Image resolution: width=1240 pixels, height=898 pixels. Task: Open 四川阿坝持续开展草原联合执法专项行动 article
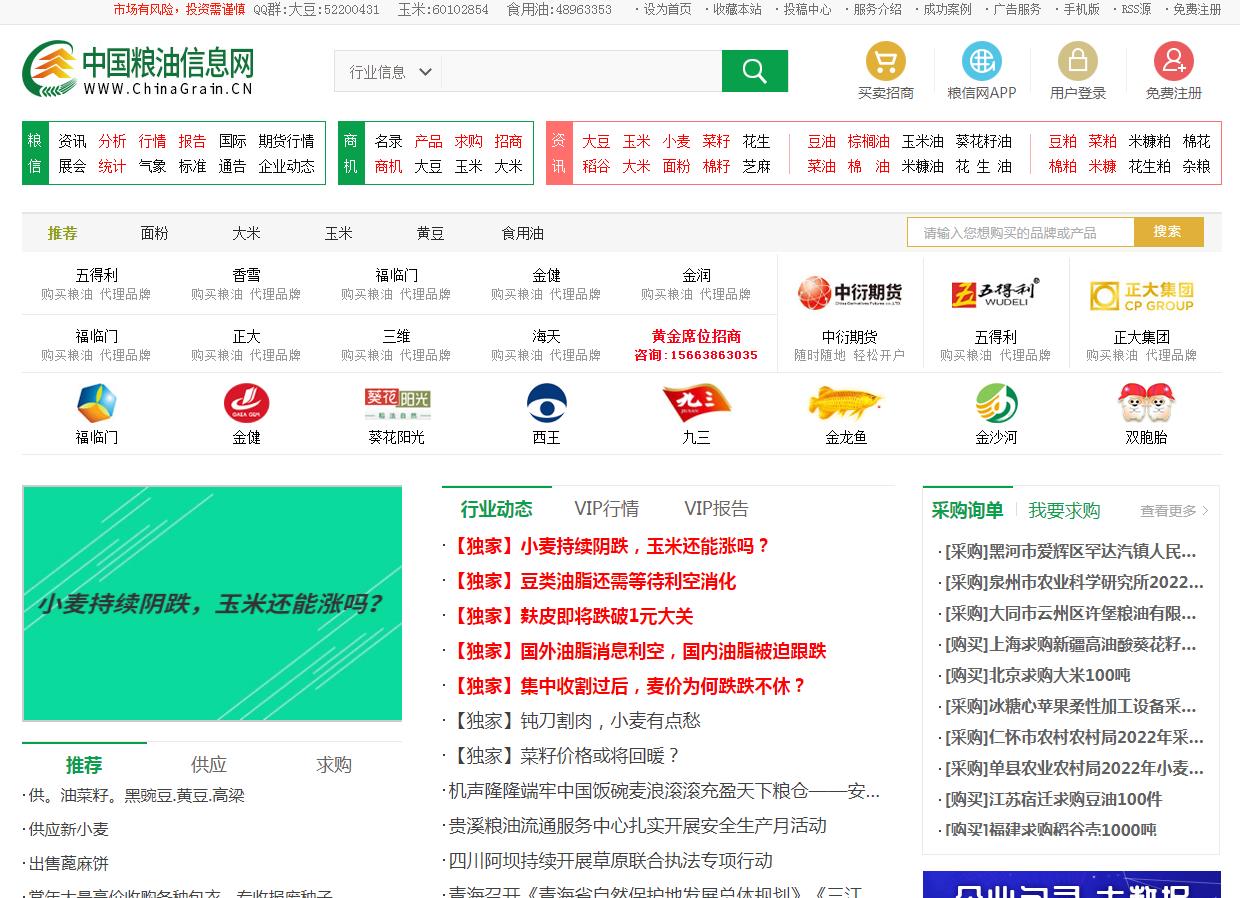pos(610,861)
